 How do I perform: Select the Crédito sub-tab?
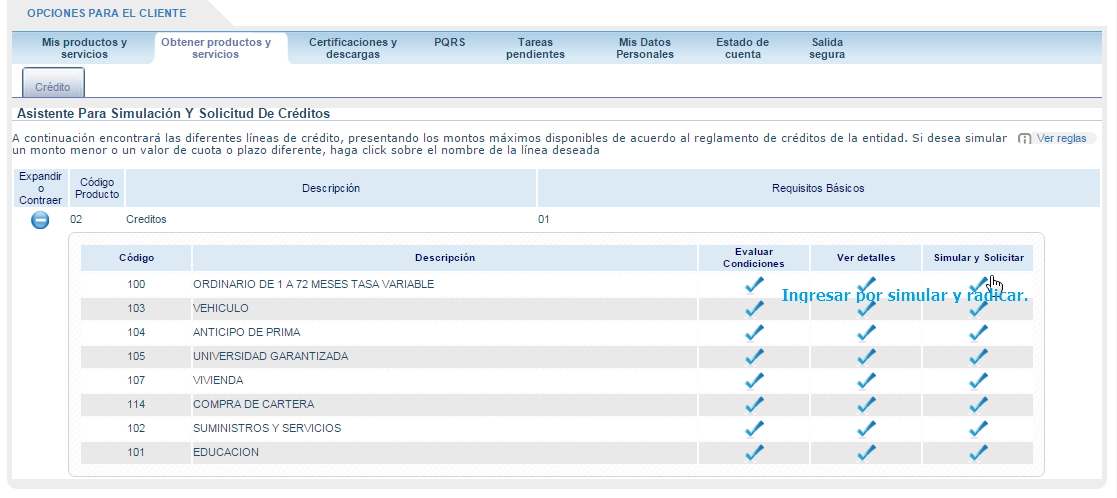pyautogui.click(x=52, y=87)
